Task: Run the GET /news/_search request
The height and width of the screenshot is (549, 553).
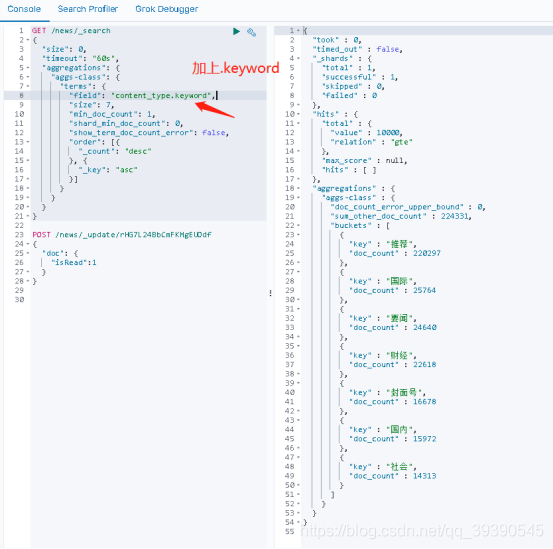Action: point(236,31)
